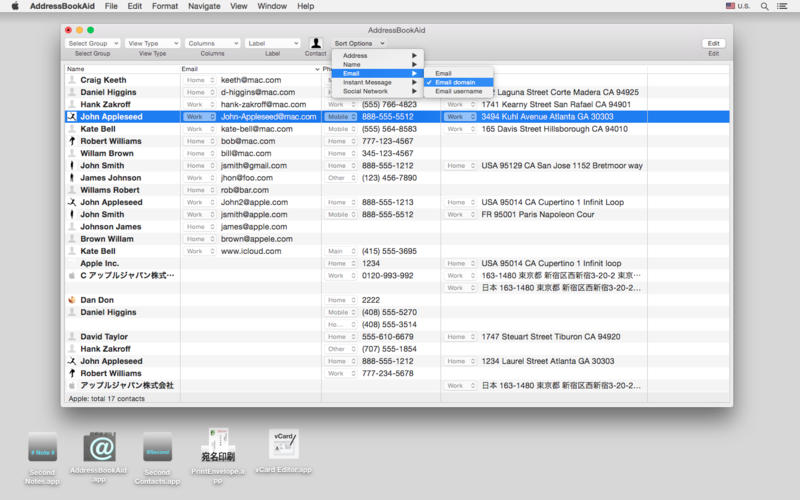Open the Navigate menu in menu bar
This screenshot has width=800, height=500.
pyautogui.click(x=204, y=6)
